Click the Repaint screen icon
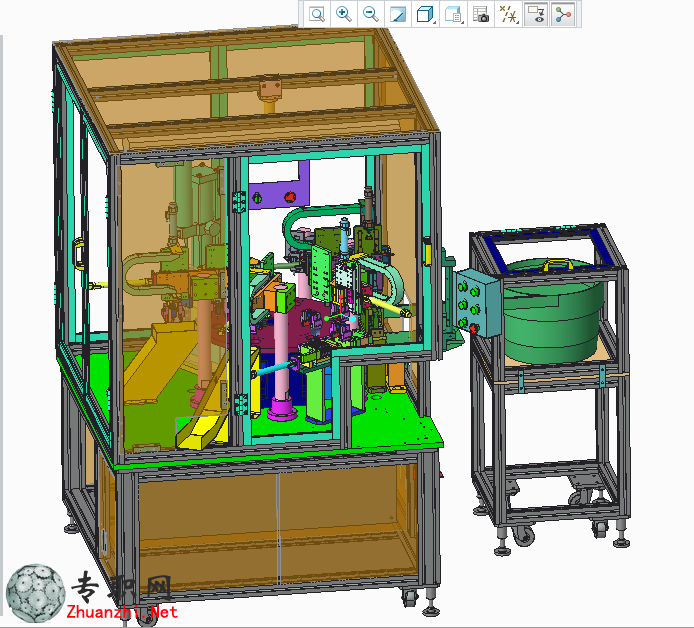Image resolution: width=694 pixels, height=628 pixels. pos(397,14)
